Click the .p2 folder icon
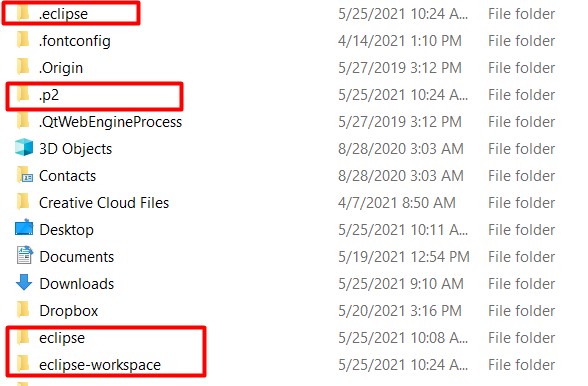588x386 pixels. [24, 94]
